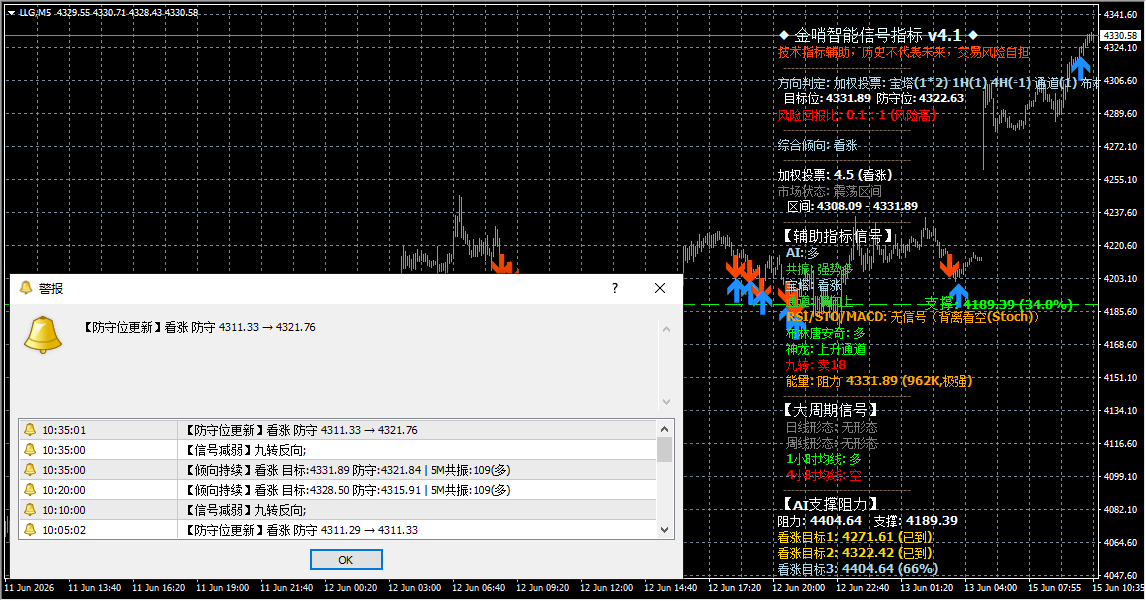Select the 10:10:00 bell icon in alert list
This screenshot has width=1146, height=601.
click(x=30, y=510)
